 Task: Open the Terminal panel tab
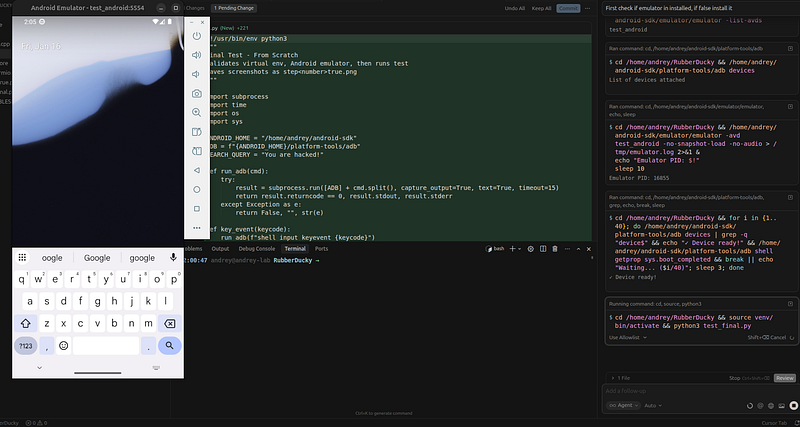295,249
